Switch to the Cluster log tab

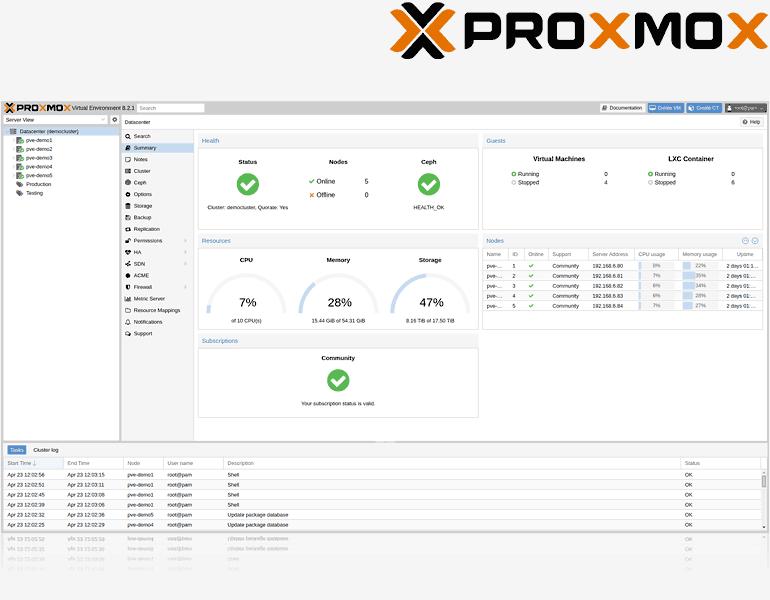pos(46,450)
